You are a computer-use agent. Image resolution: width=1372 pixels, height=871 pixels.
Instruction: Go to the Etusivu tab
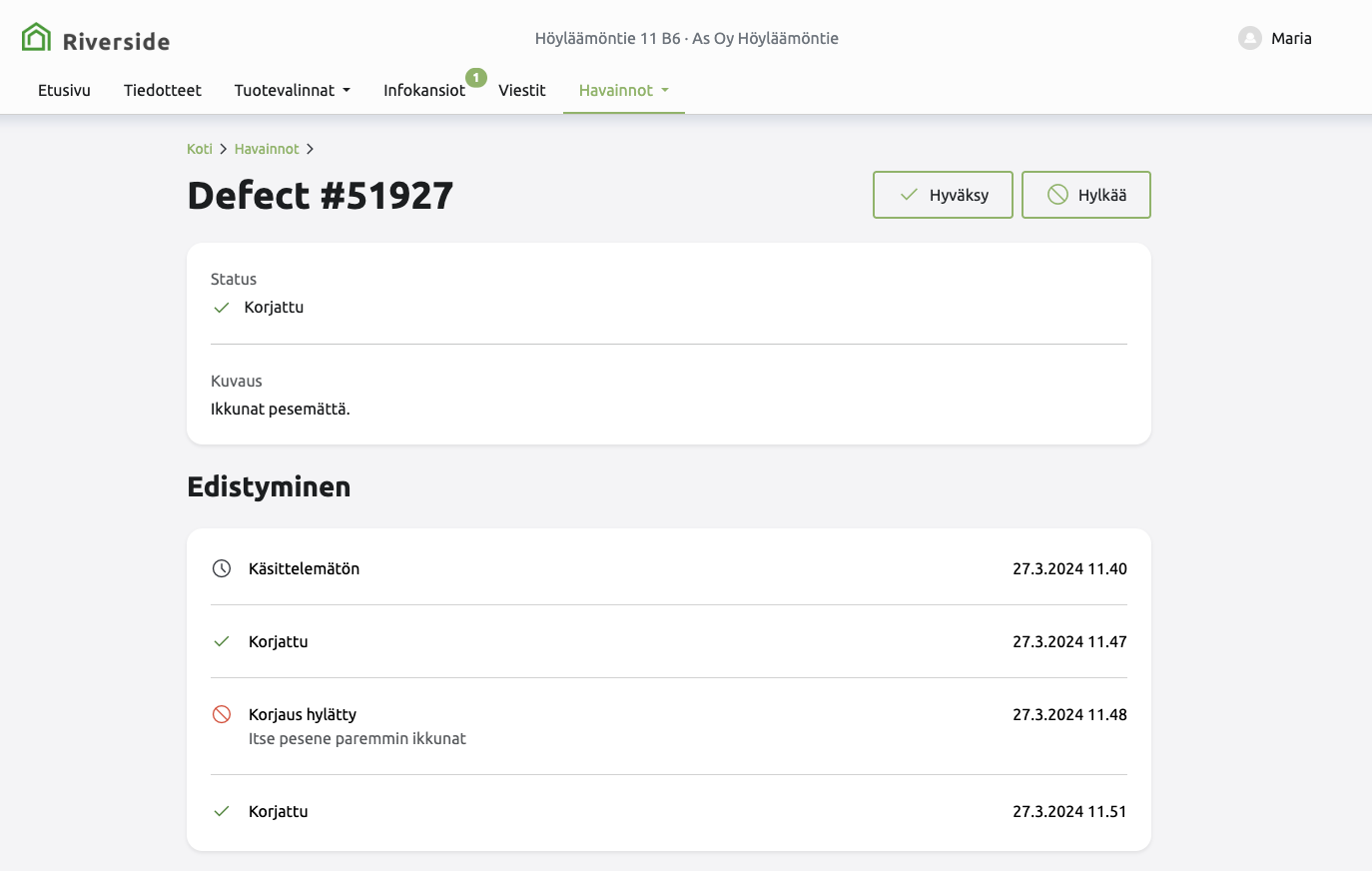[x=64, y=90]
